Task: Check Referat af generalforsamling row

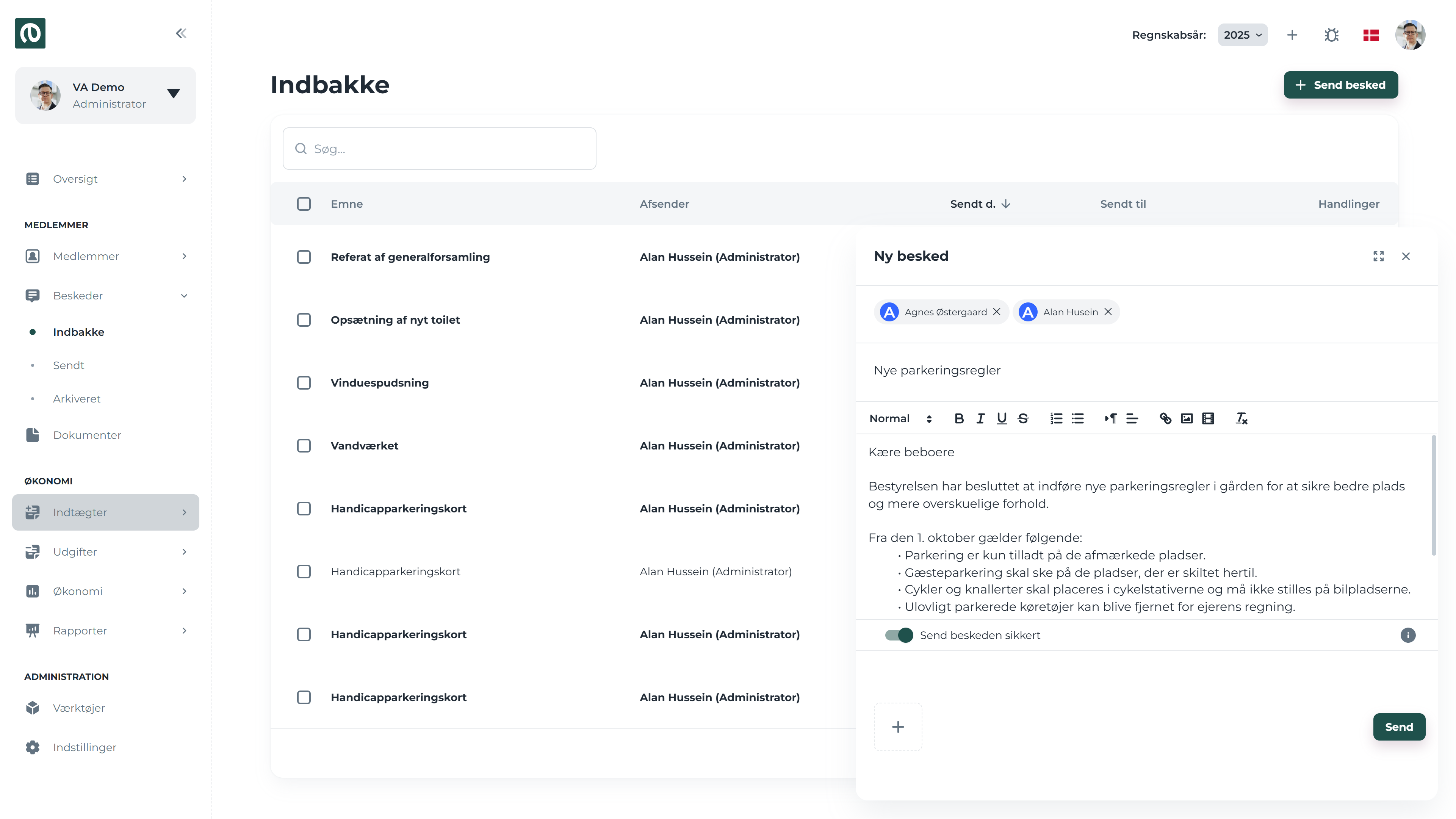Action: 304,257
